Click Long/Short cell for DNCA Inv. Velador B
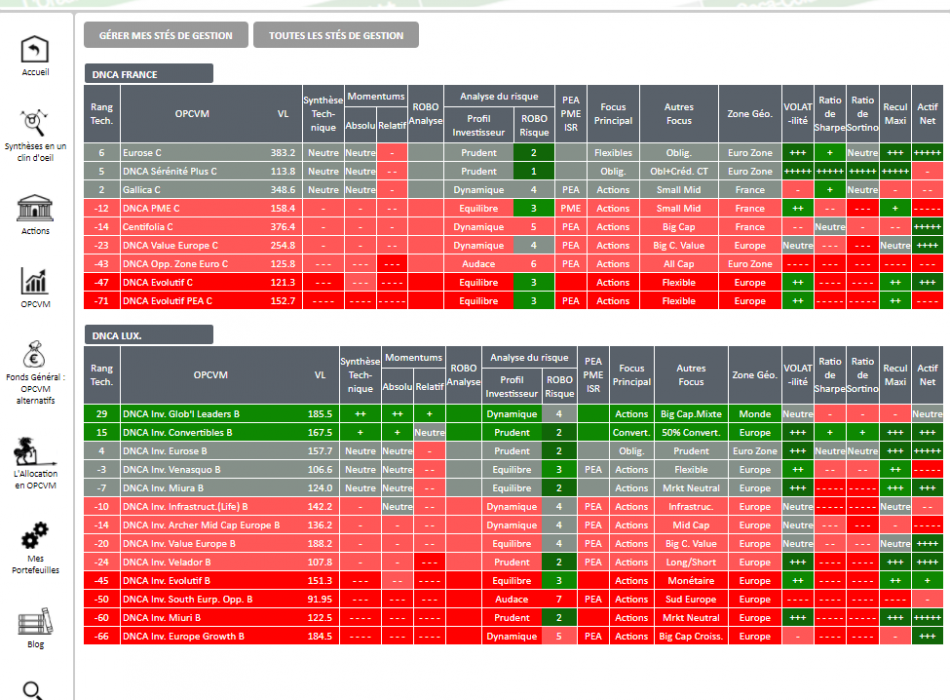Image resolution: width=950 pixels, height=700 pixels. point(691,562)
